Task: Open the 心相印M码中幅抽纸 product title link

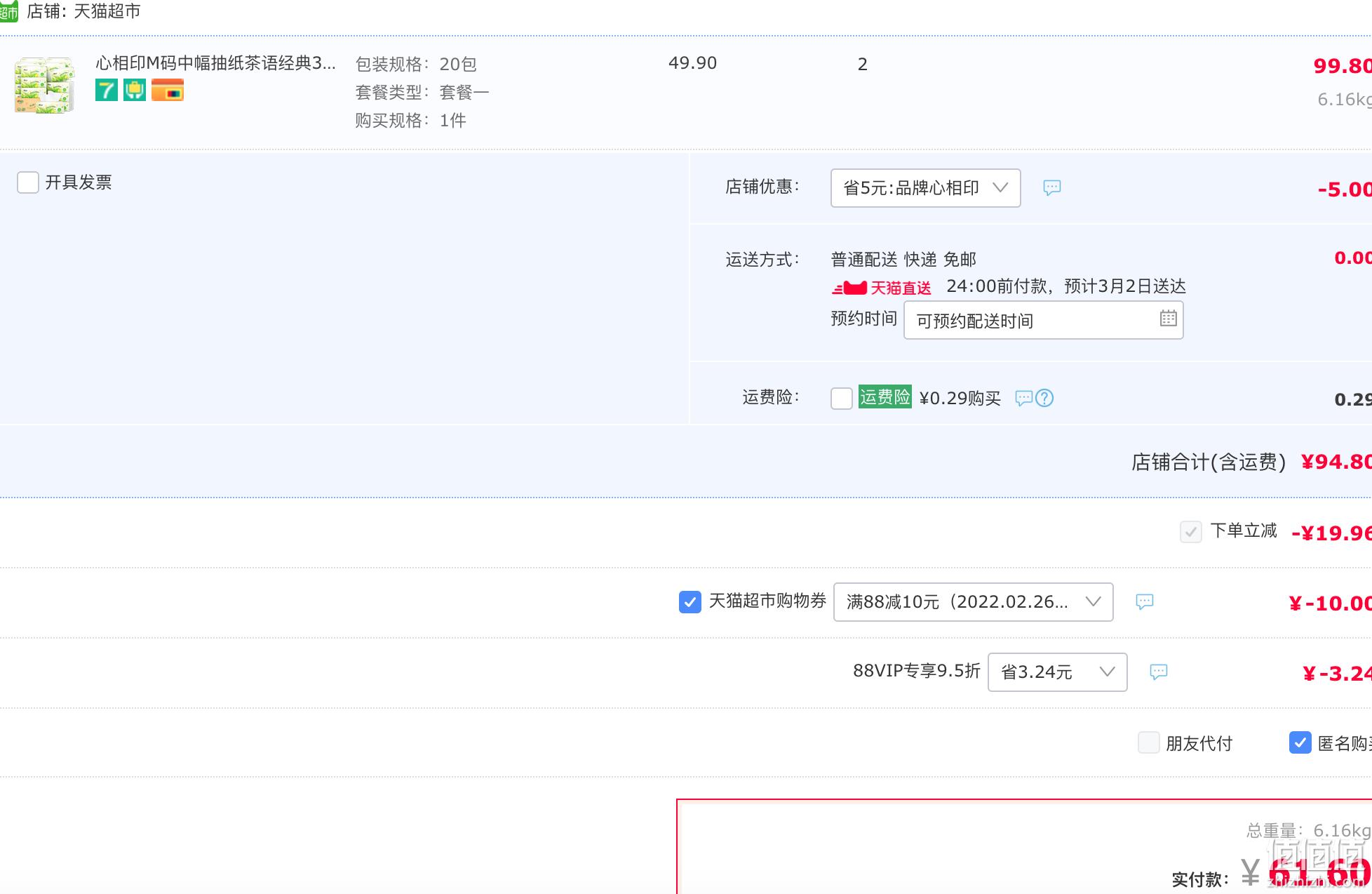Action: (x=216, y=63)
